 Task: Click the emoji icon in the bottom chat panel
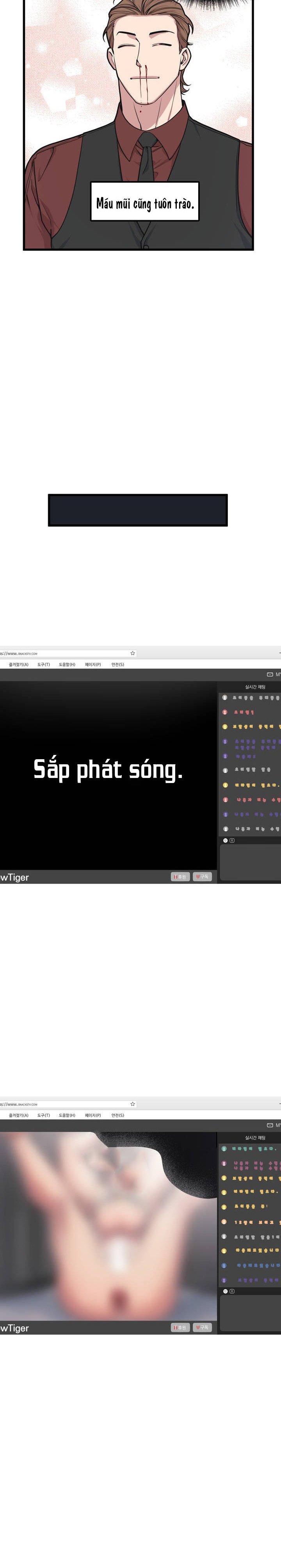(225, 1290)
